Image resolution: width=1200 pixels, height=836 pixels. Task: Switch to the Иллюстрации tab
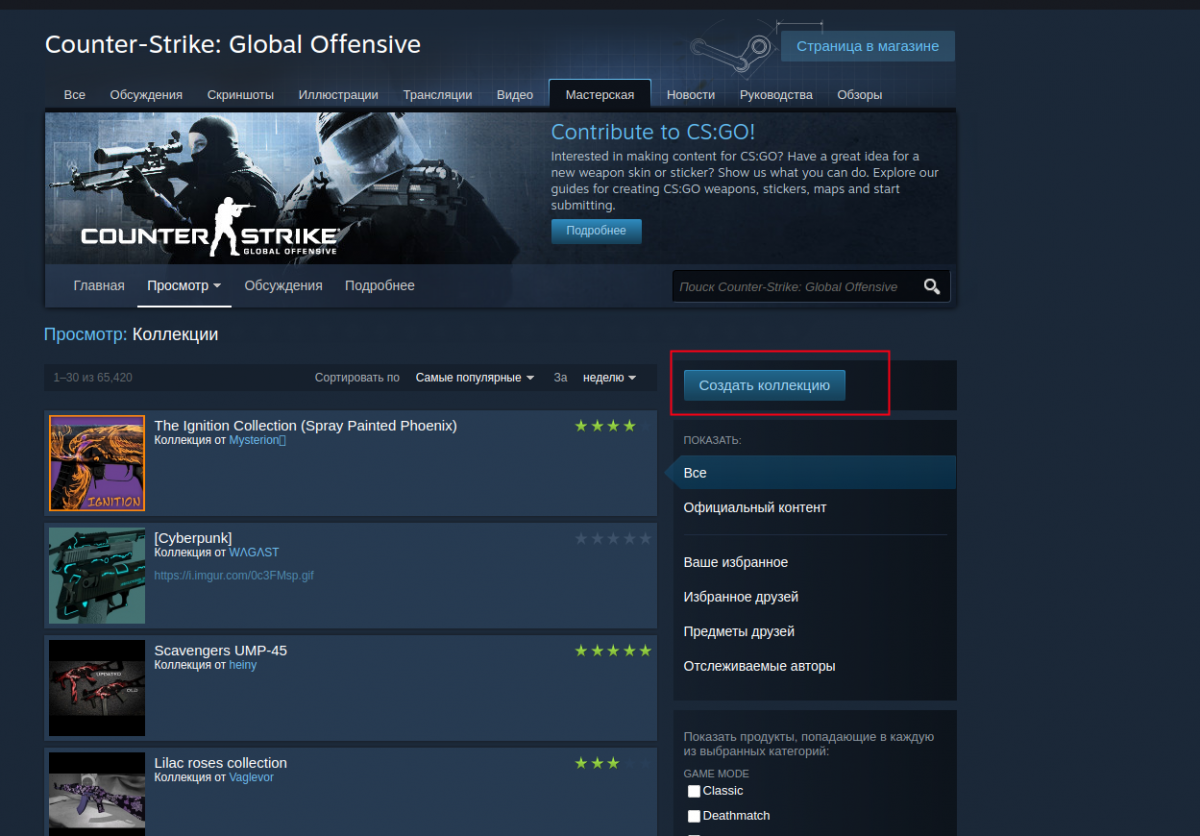point(338,95)
